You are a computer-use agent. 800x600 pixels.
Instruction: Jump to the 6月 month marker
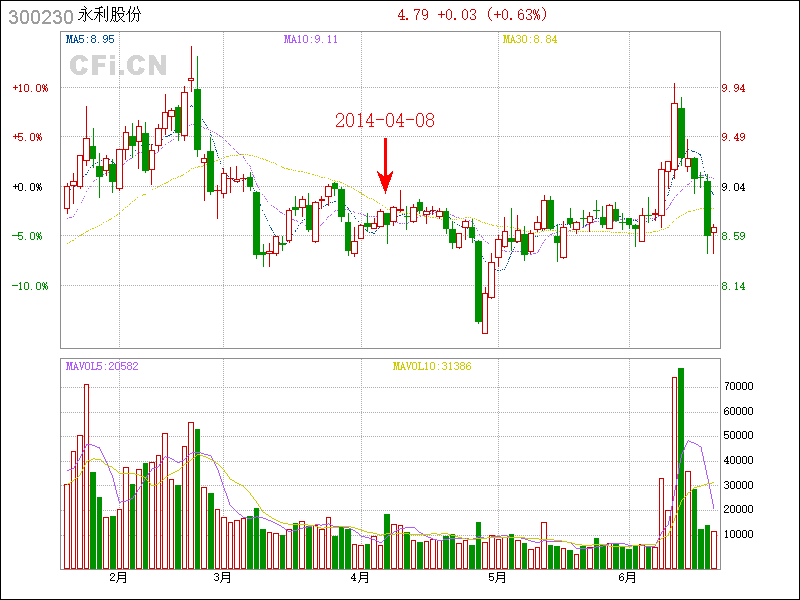(627, 577)
